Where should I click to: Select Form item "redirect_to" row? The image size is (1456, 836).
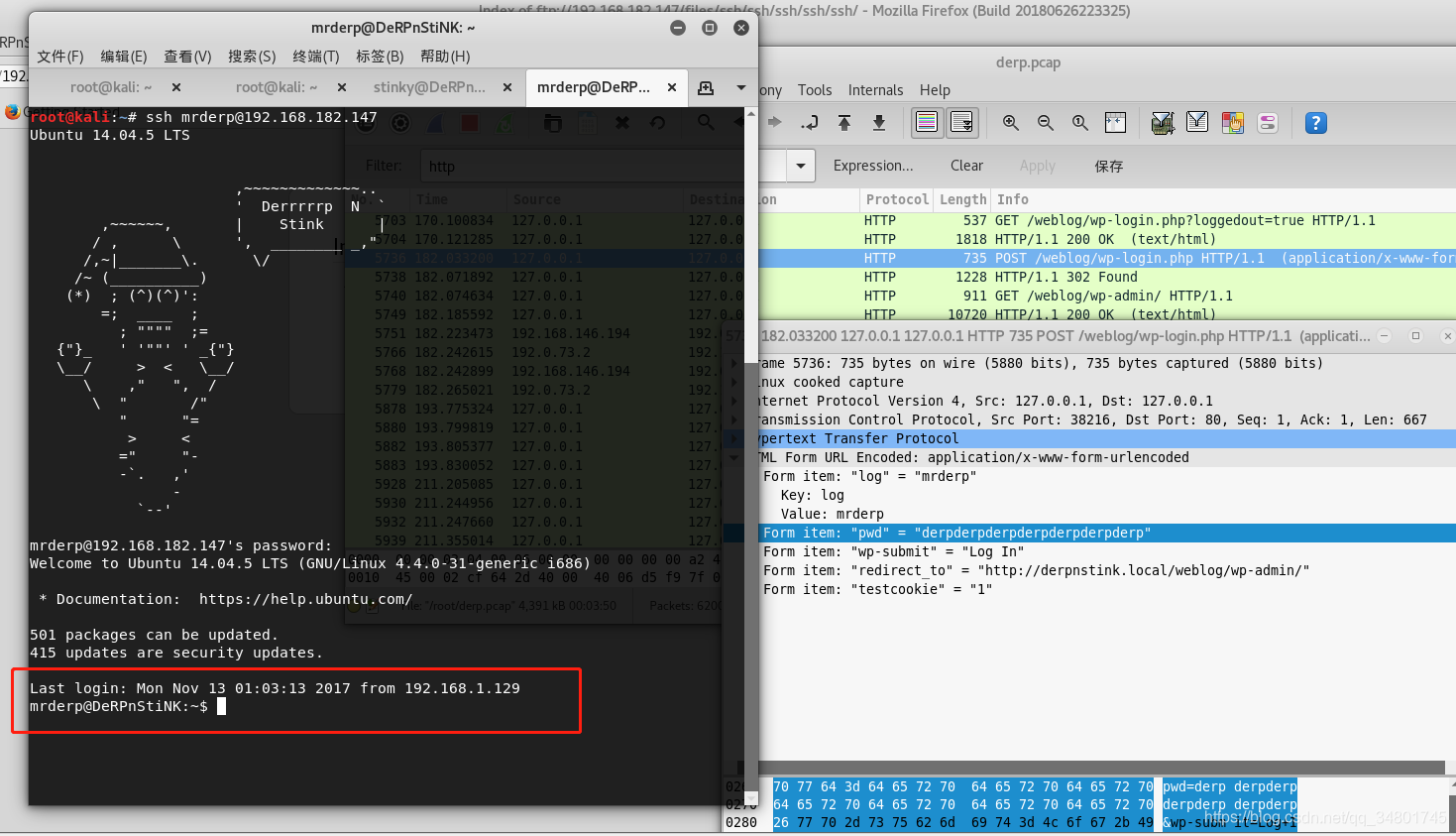[1107, 570]
